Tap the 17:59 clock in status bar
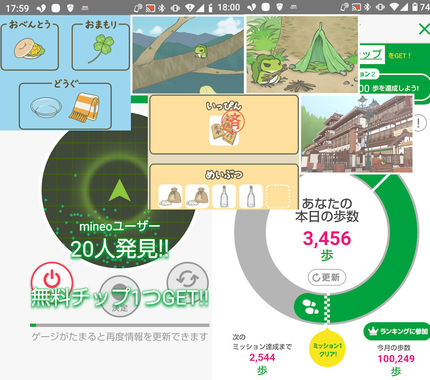This screenshot has width=430, height=380. point(17,8)
